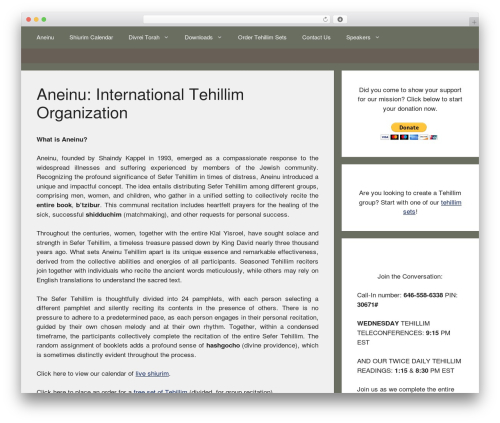The width and height of the screenshot is (500, 423).
Task: Click the bold 'hashgocho' word
Action: point(223,345)
